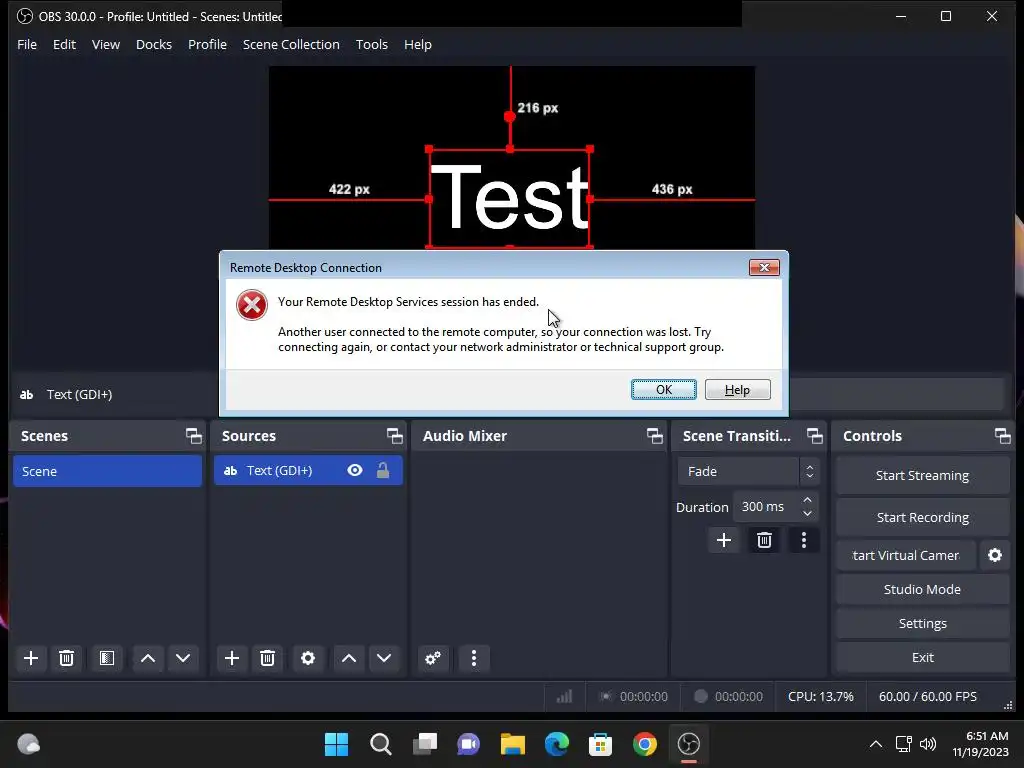Open taskbar Search
The image size is (1024, 768).
tap(380, 744)
